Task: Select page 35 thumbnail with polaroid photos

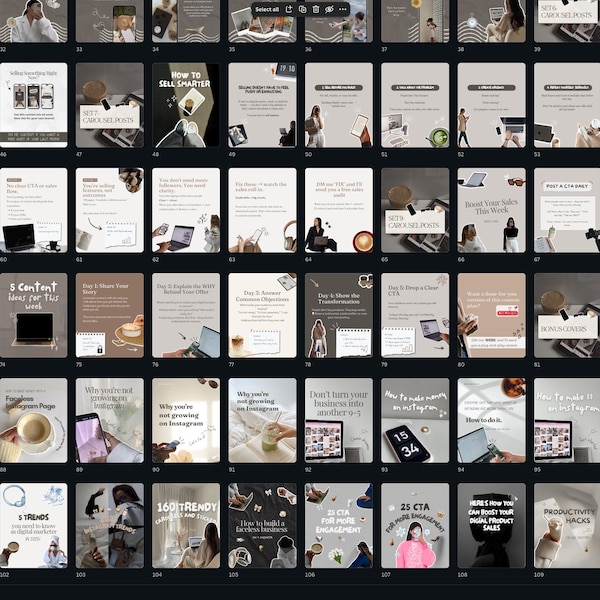Action: click(x=262, y=21)
